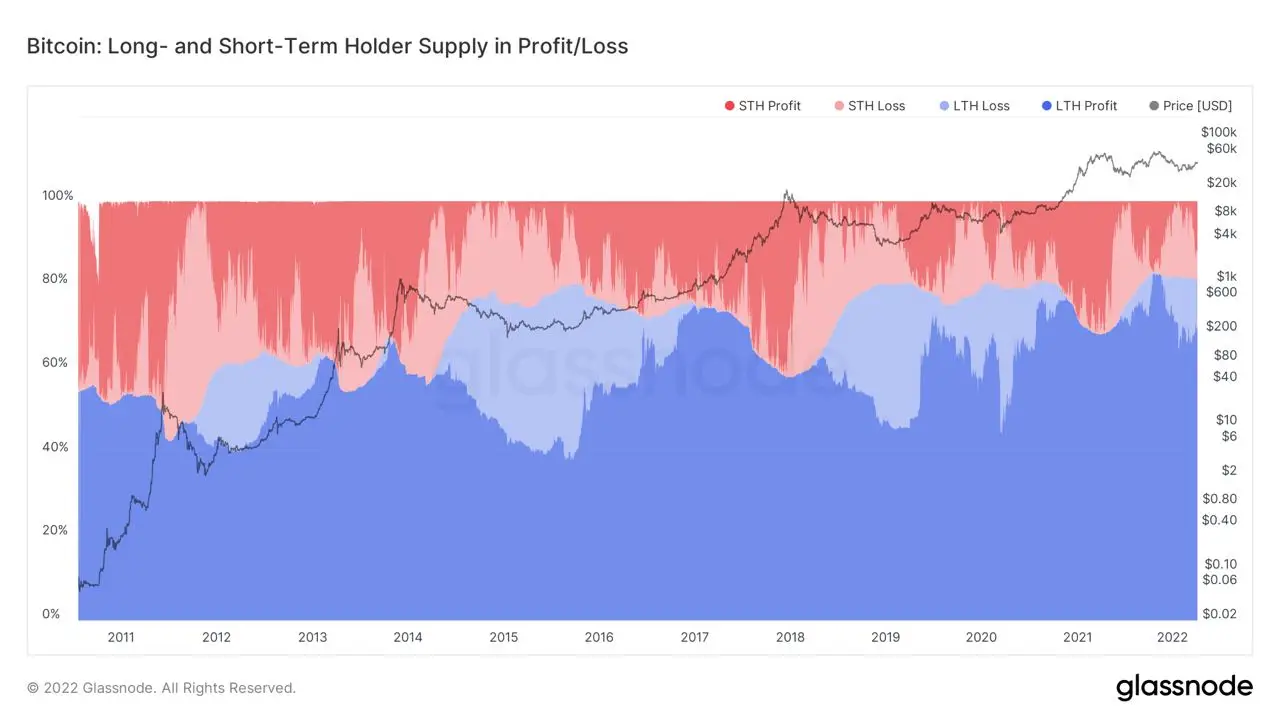Viewport: 1280px width, 720px height.
Task: Hide the Price [USD] line via its label
Action: [1197, 106]
